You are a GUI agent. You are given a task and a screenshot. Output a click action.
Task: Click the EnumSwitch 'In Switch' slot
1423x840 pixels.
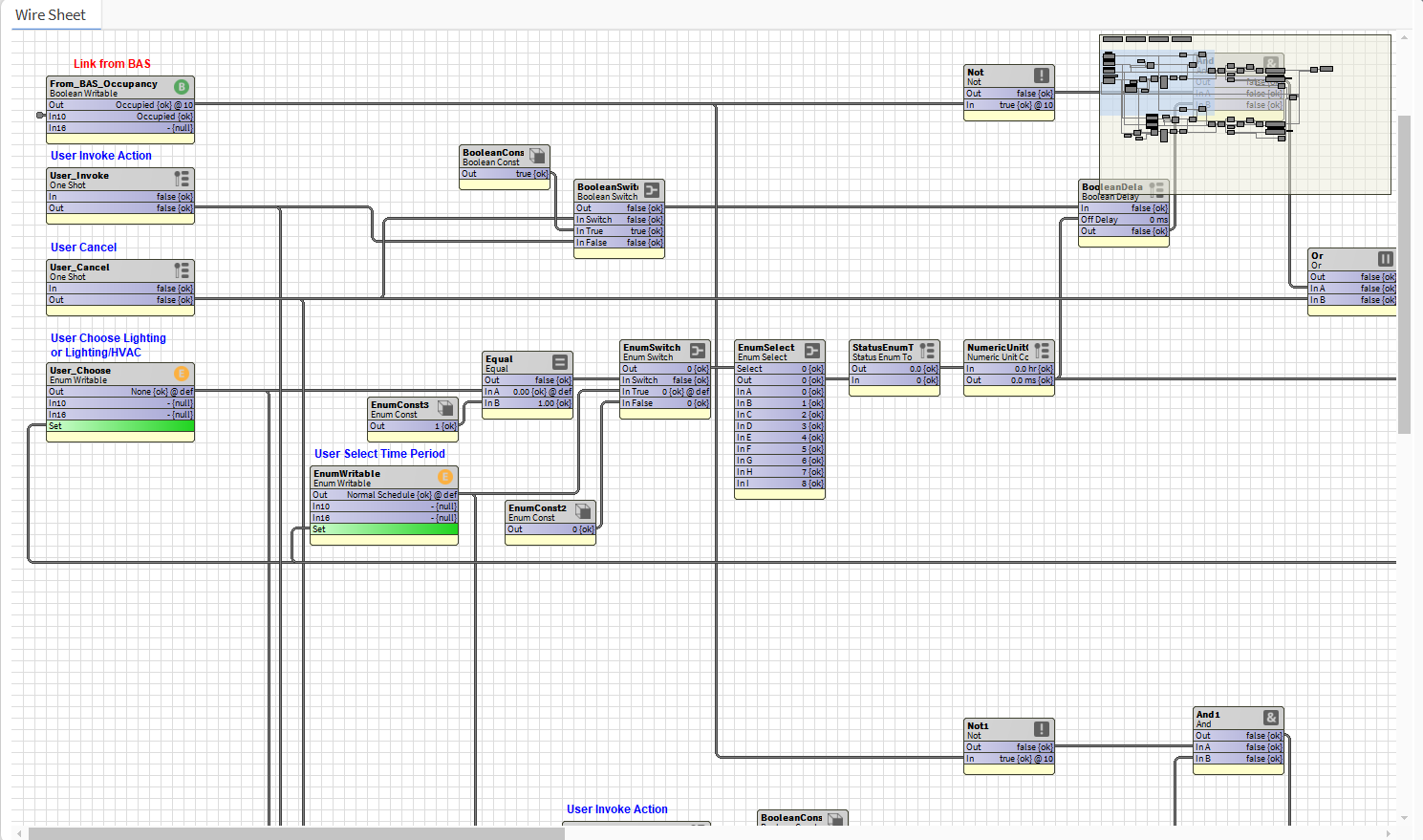[665, 380]
